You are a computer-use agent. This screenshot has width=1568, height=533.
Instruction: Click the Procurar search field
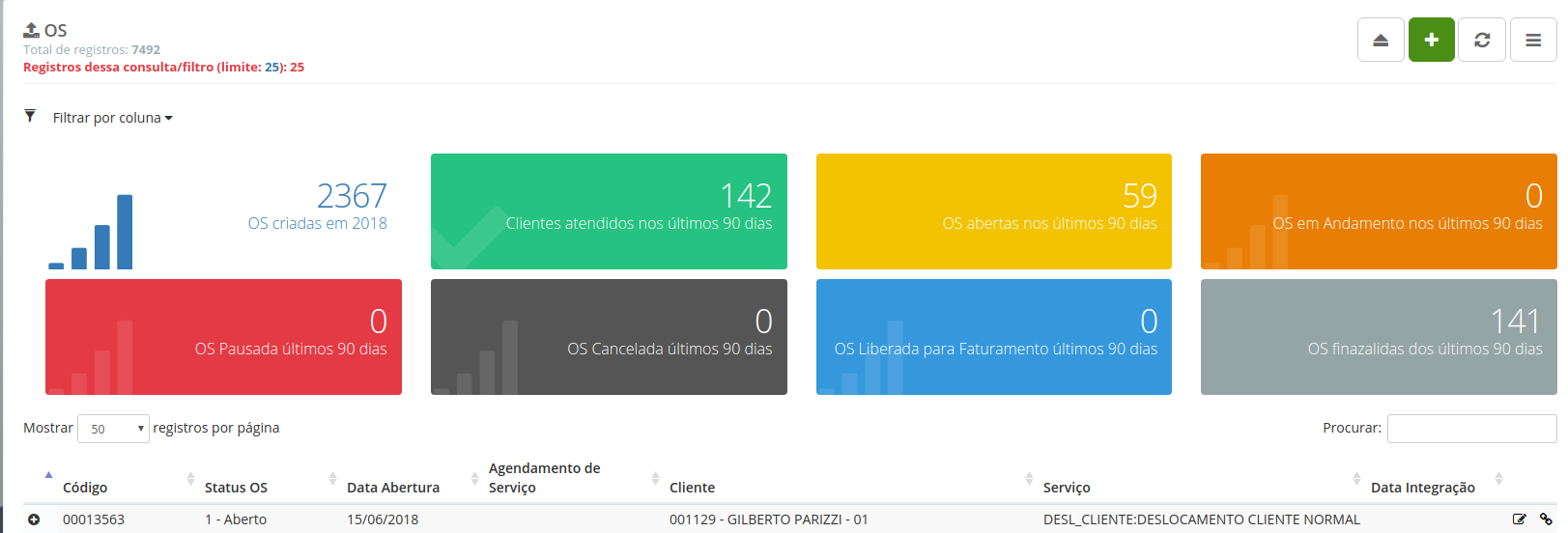tap(1470, 429)
